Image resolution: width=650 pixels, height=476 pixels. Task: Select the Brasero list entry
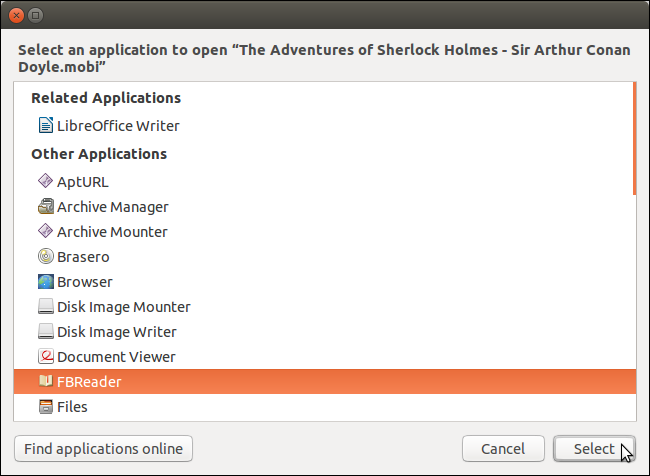pyautogui.click(x=83, y=257)
